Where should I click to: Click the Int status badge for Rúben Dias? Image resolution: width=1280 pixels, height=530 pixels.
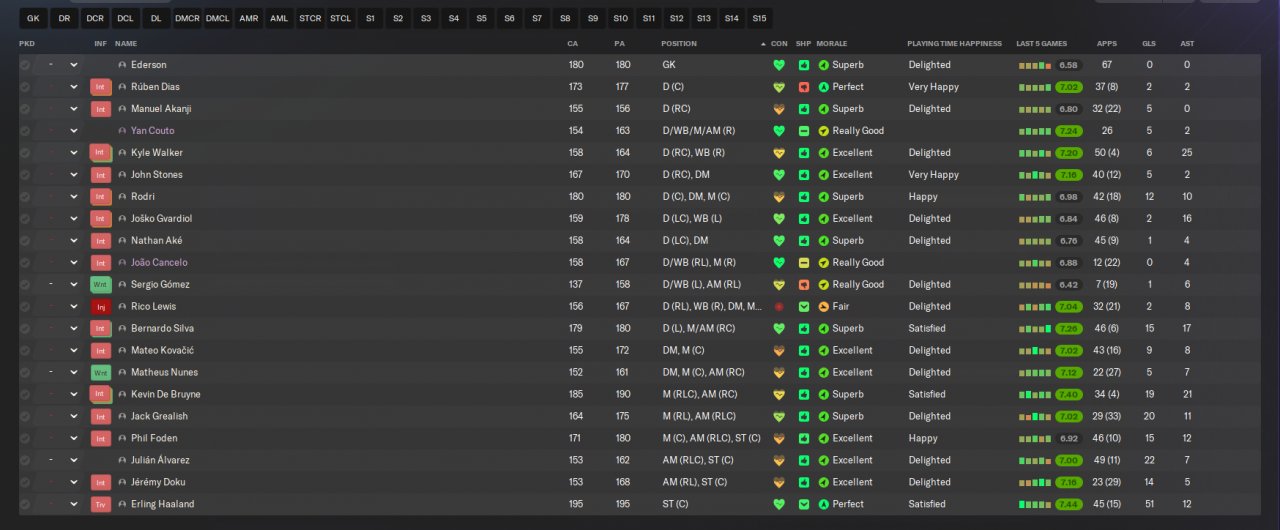click(x=100, y=87)
